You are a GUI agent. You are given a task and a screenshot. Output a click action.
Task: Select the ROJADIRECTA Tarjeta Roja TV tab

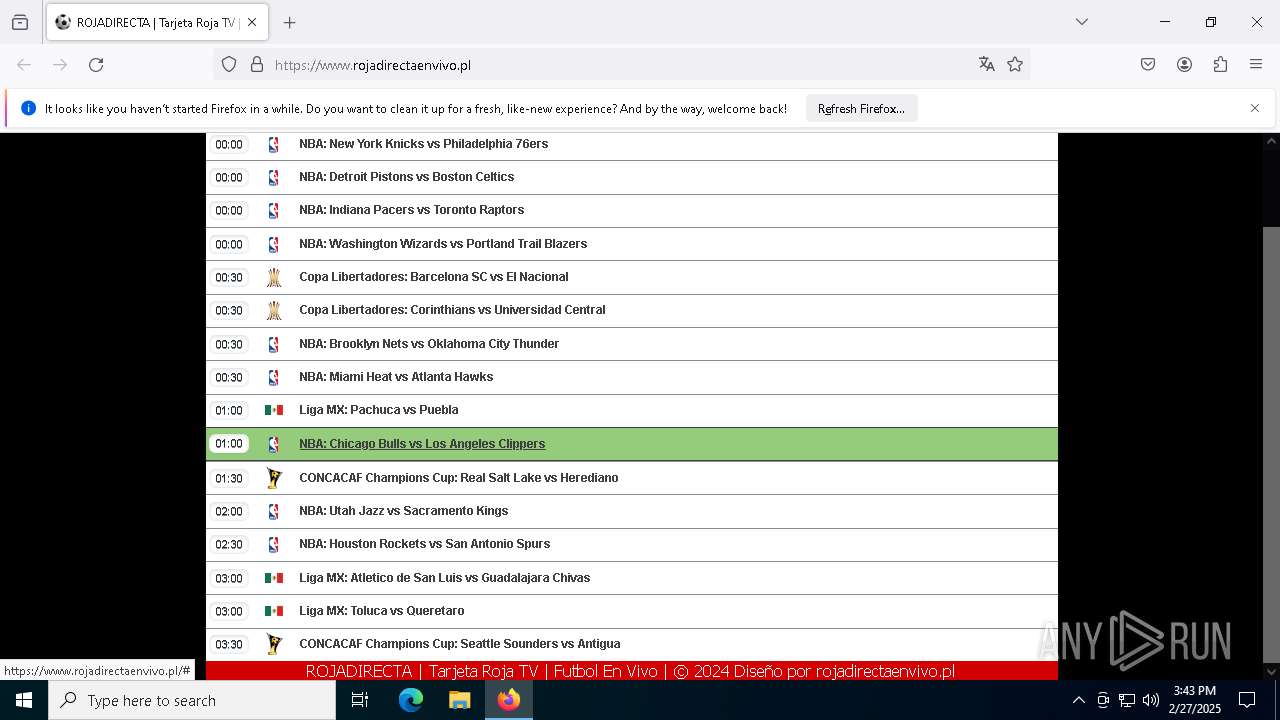point(156,22)
